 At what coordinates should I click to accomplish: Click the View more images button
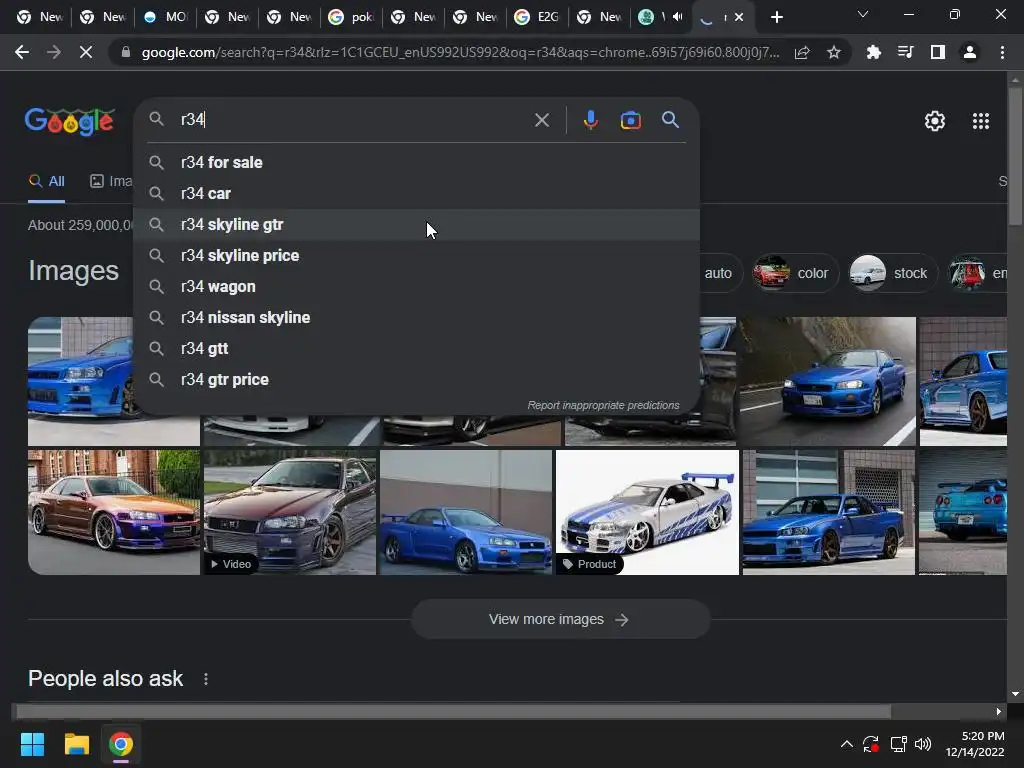tap(560, 619)
